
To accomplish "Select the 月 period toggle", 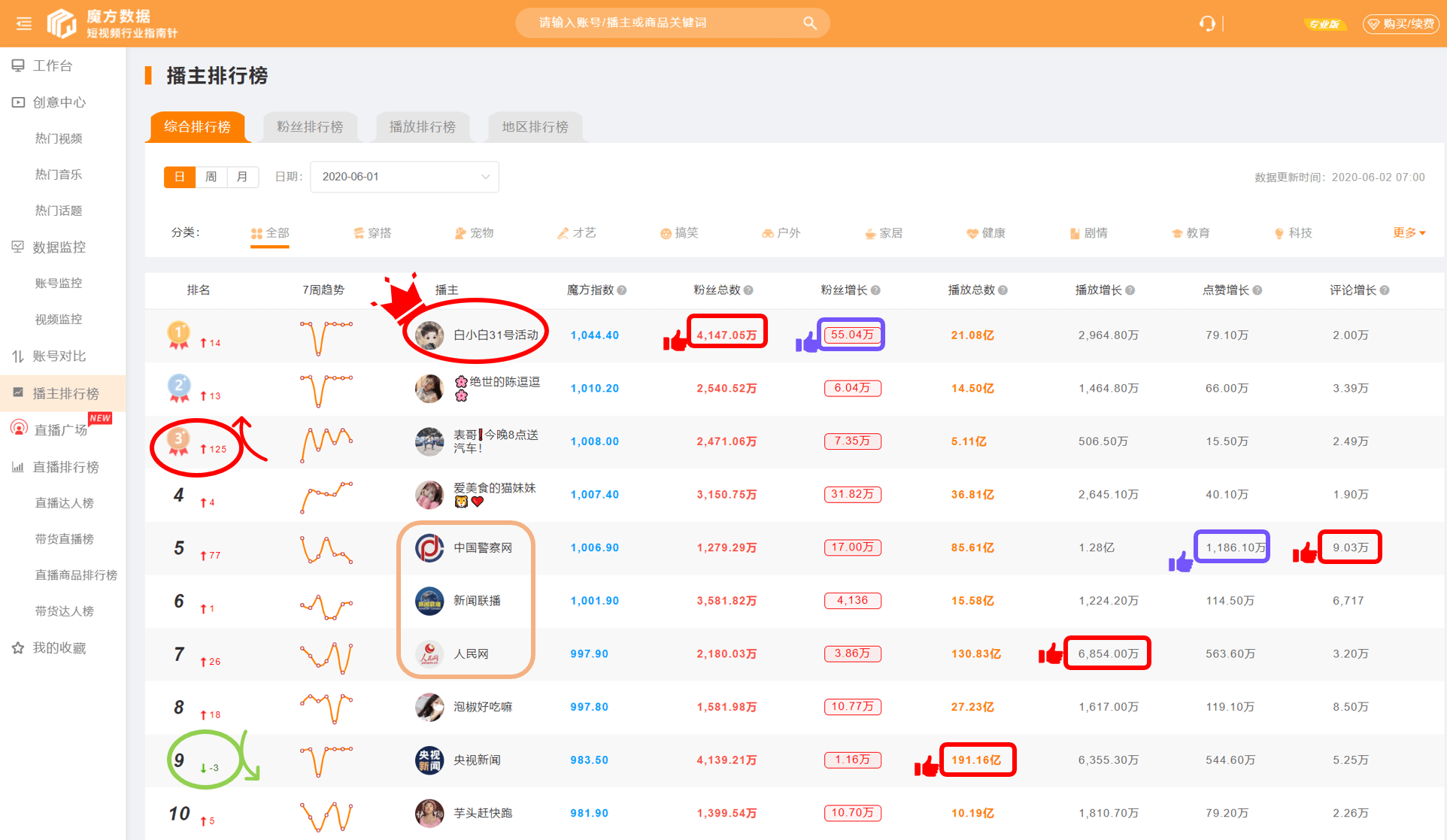I will tap(243, 177).
